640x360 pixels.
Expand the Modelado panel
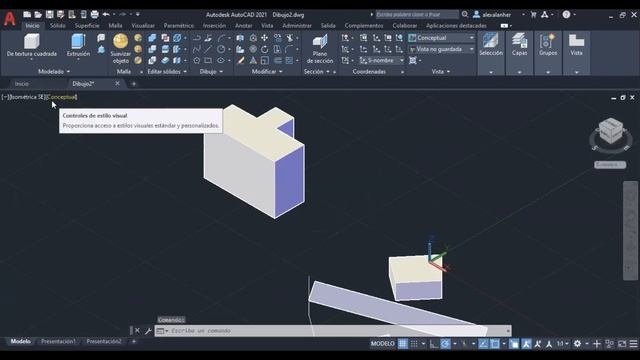tap(54, 71)
